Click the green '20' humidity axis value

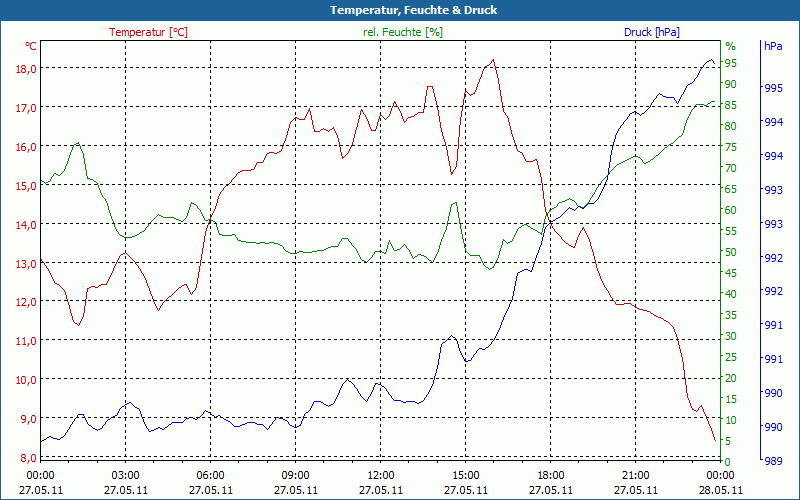coord(731,378)
